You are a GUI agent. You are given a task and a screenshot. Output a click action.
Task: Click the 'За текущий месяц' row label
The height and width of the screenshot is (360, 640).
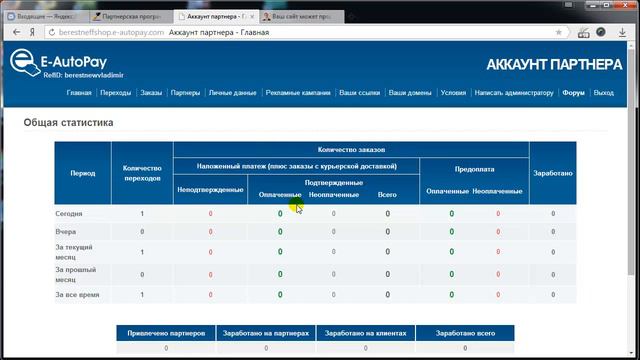74,252
